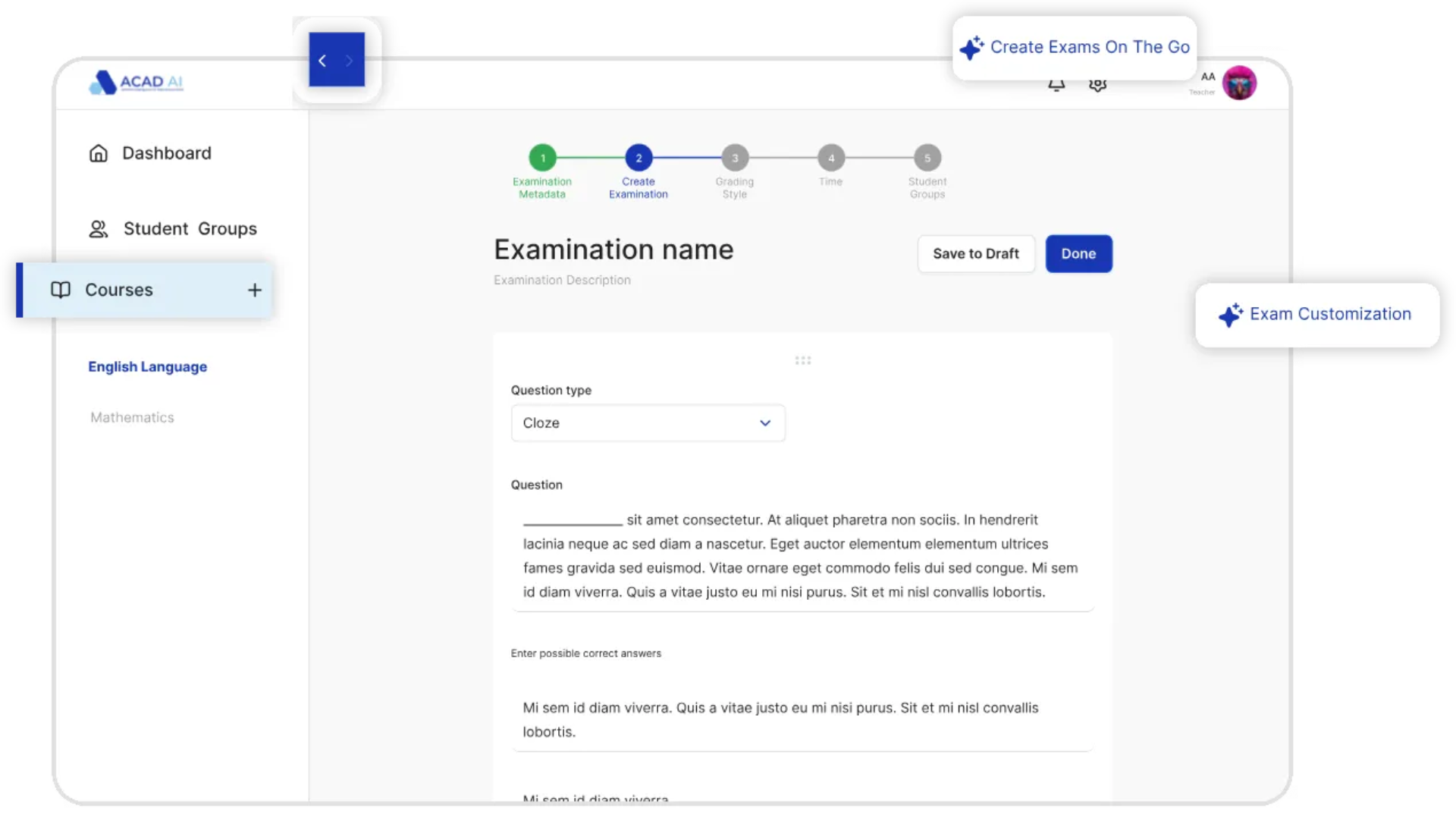
Task: Open the settings gear icon
Action: 1097,84
